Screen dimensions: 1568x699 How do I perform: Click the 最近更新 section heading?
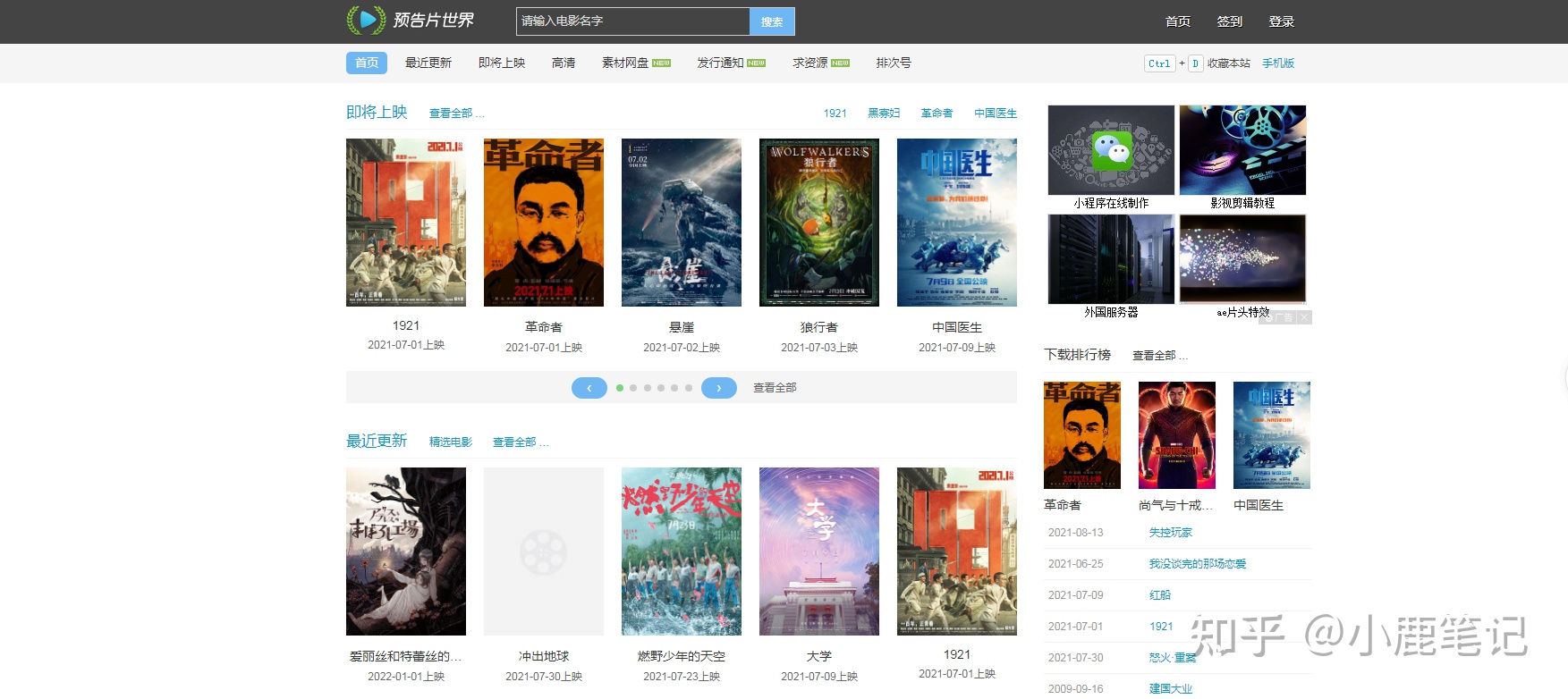point(377,441)
